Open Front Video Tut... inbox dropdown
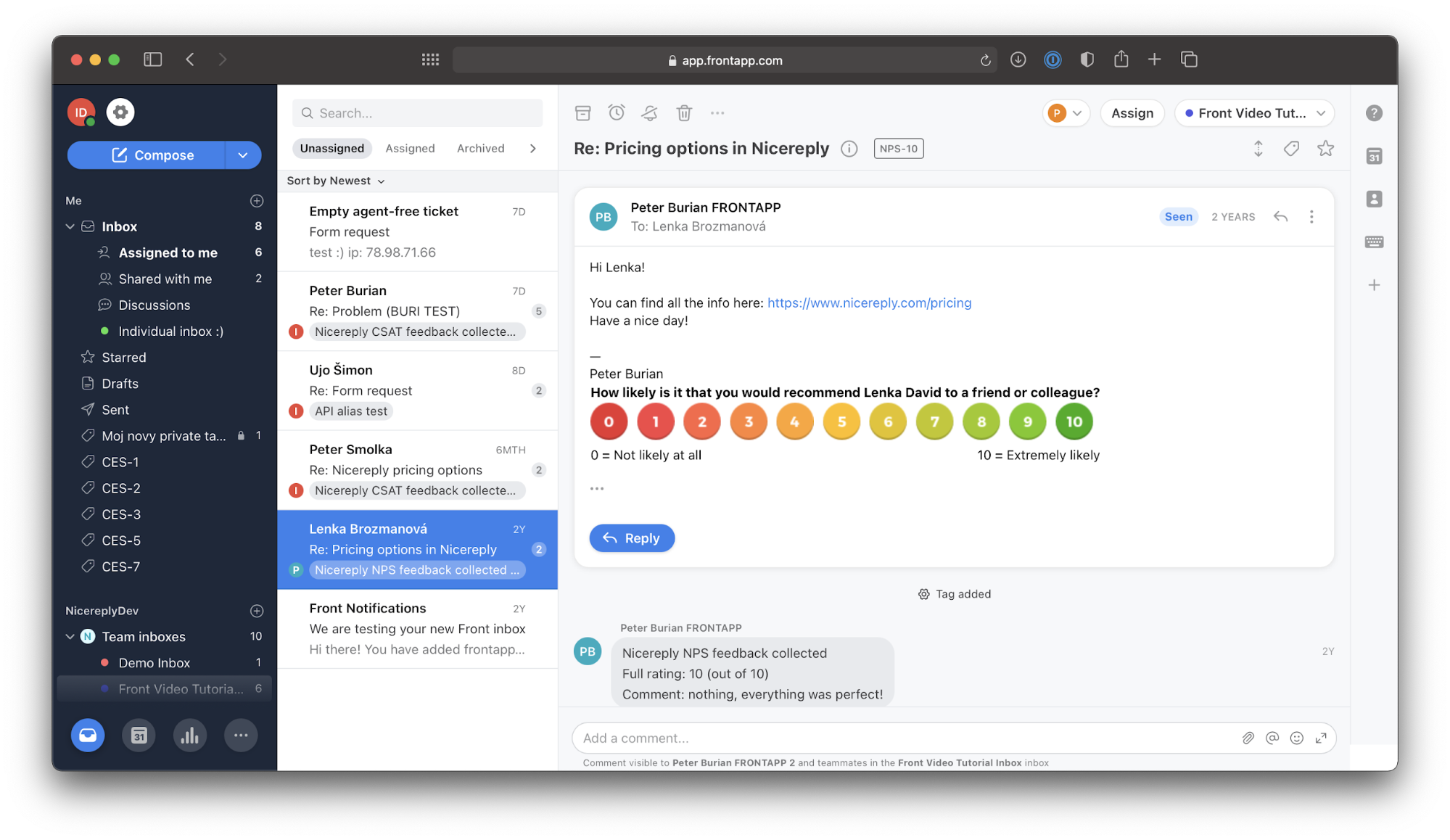The height and width of the screenshot is (840, 1450). click(x=1254, y=113)
